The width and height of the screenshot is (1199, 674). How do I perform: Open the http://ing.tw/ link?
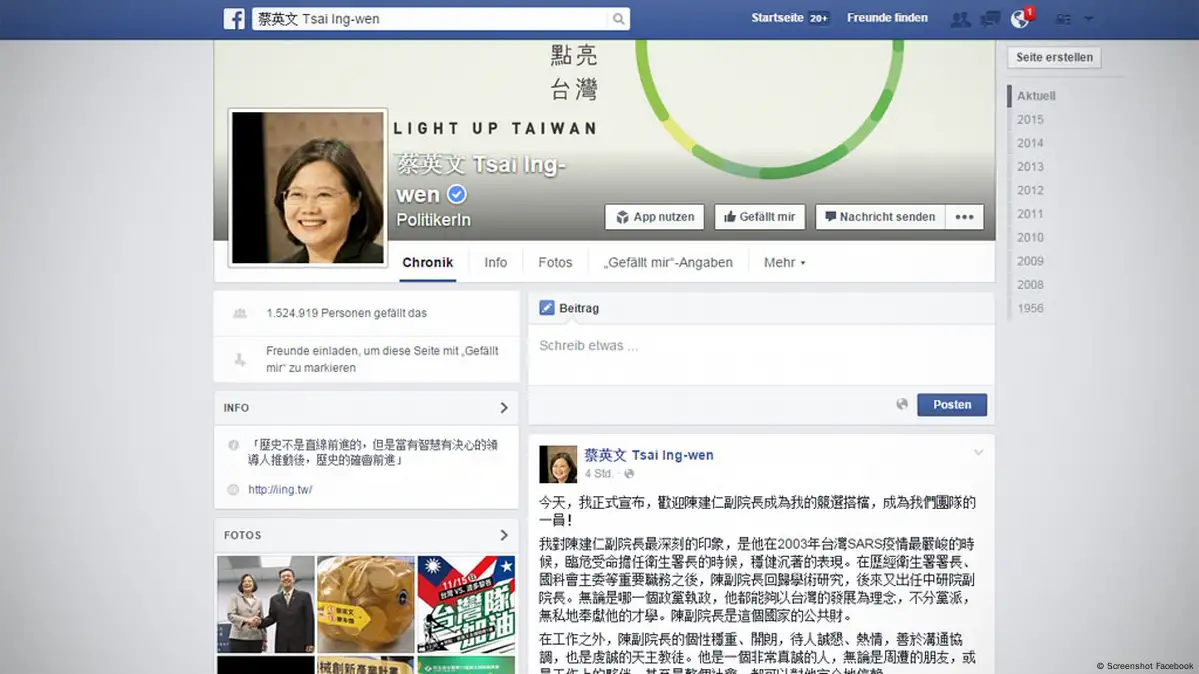[x=279, y=490]
